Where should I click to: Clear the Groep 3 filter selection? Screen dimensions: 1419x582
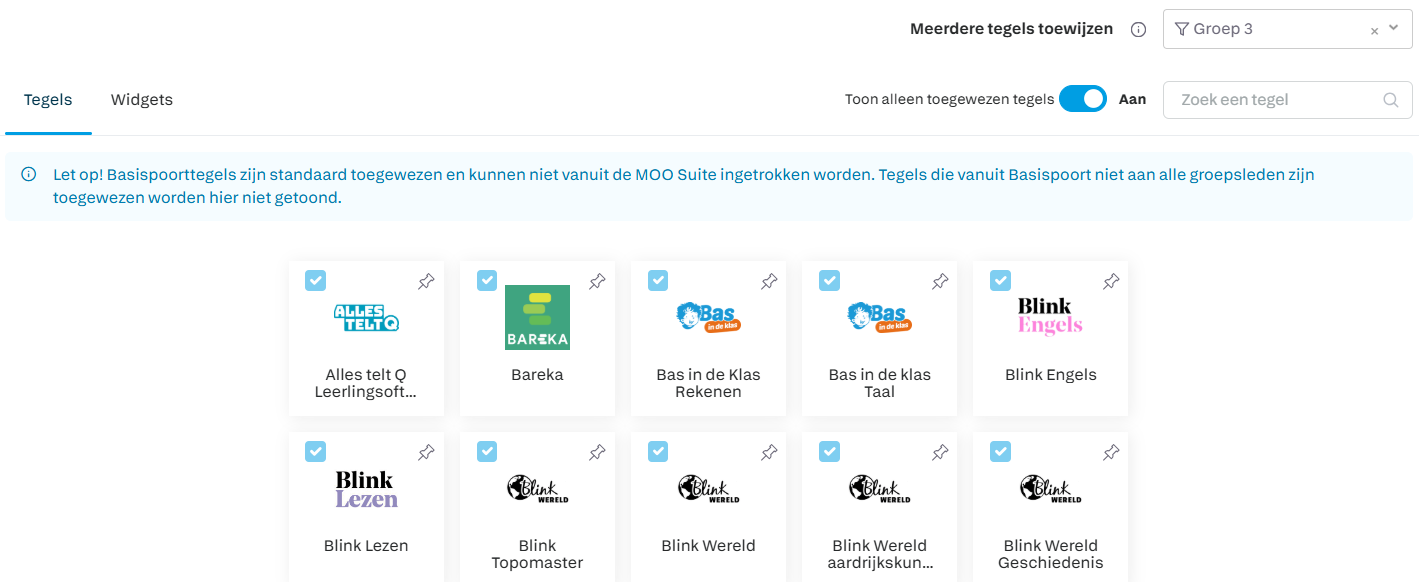(1374, 31)
